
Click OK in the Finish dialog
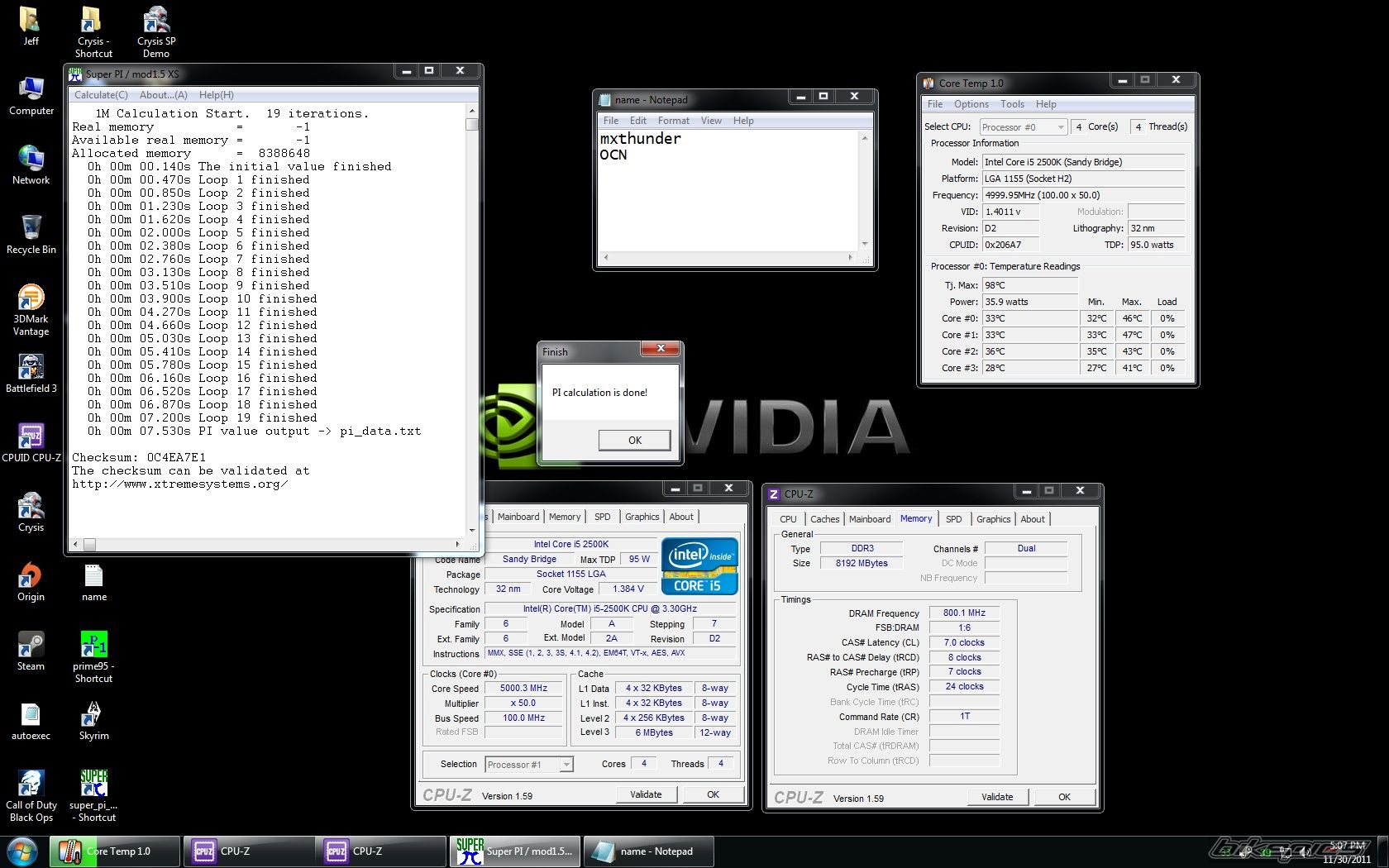click(634, 441)
